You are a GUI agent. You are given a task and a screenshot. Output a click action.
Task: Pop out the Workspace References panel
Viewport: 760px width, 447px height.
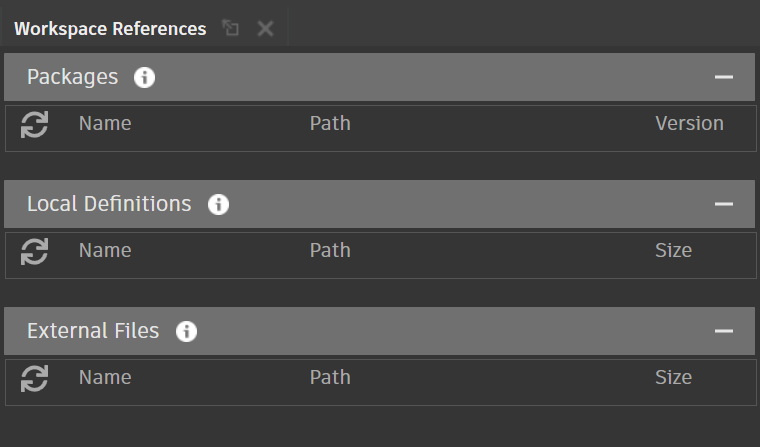click(231, 28)
